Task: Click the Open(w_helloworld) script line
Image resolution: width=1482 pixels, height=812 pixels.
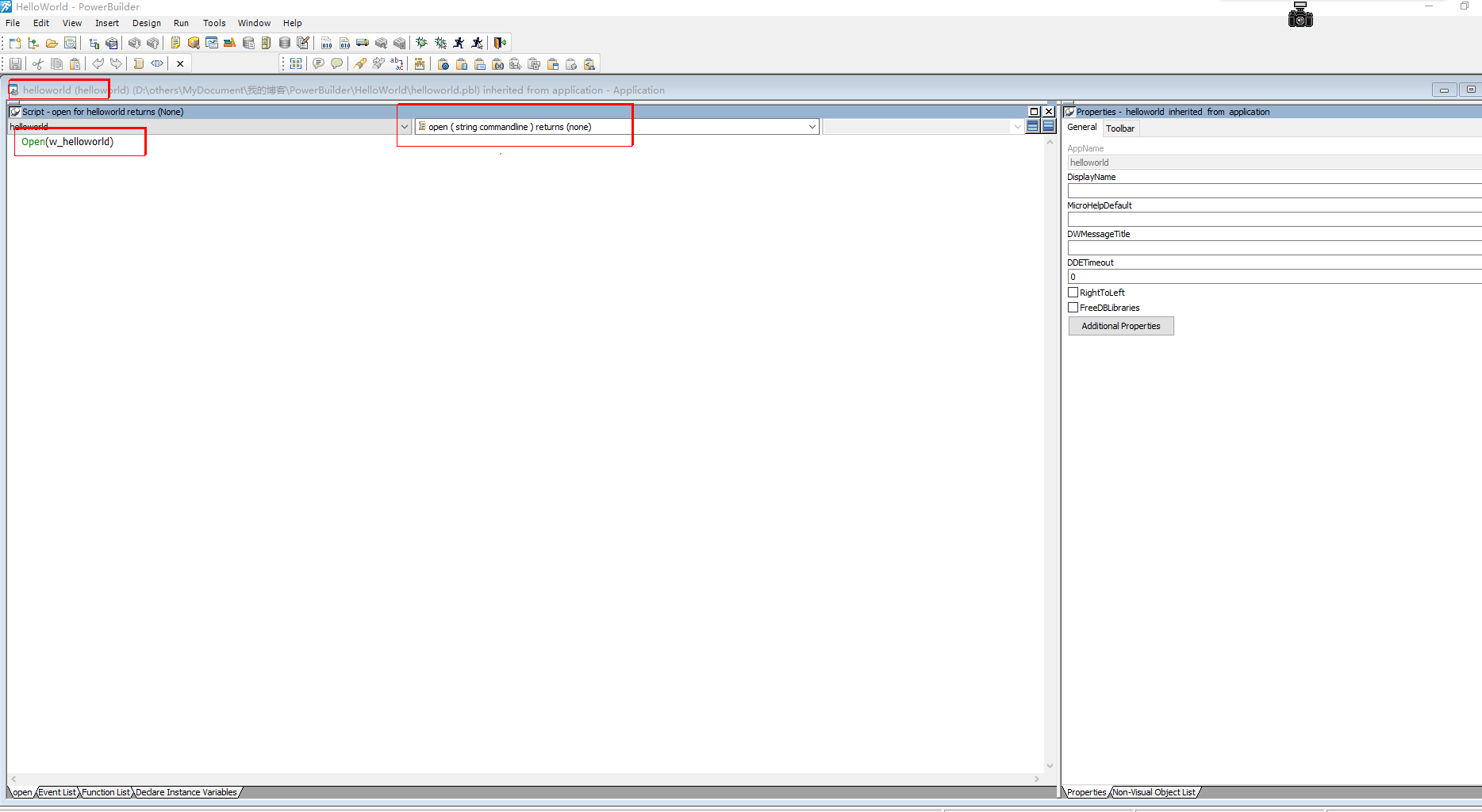Action: 67,142
